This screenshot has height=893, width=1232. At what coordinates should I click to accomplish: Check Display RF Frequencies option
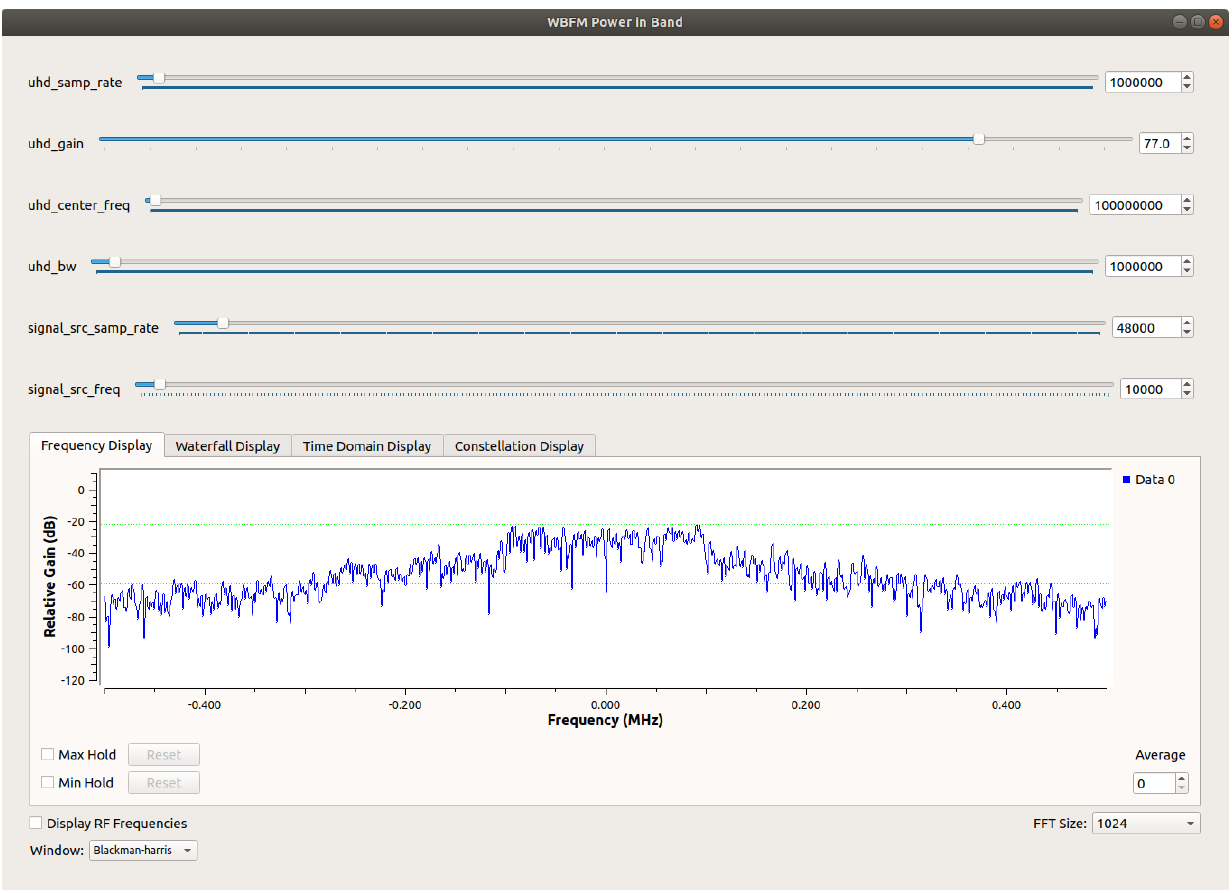click(x=36, y=823)
